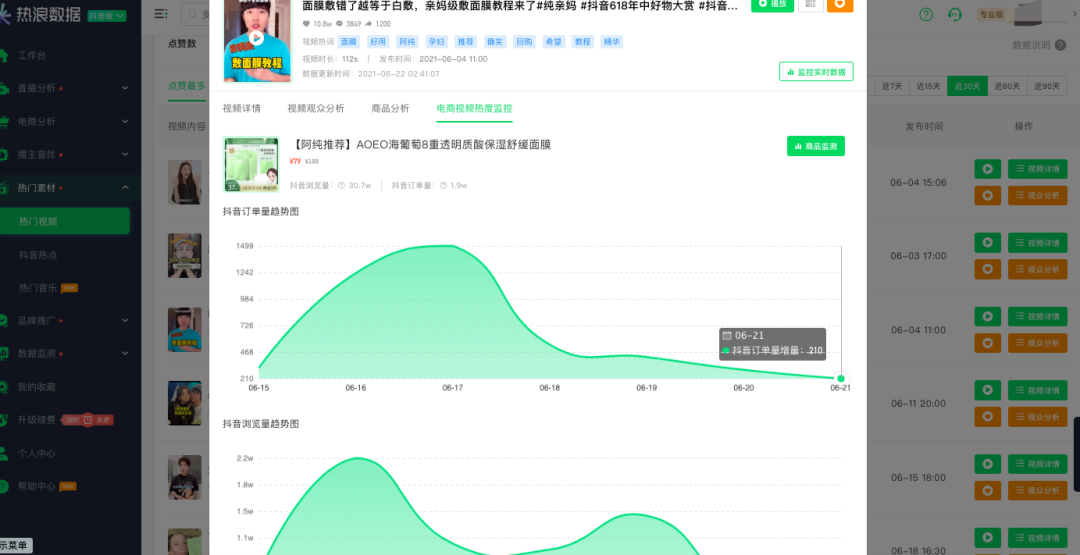Click the 面膜 hot word tag
This screenshot has height=555, width=1080.
click(x=349, y=42)
